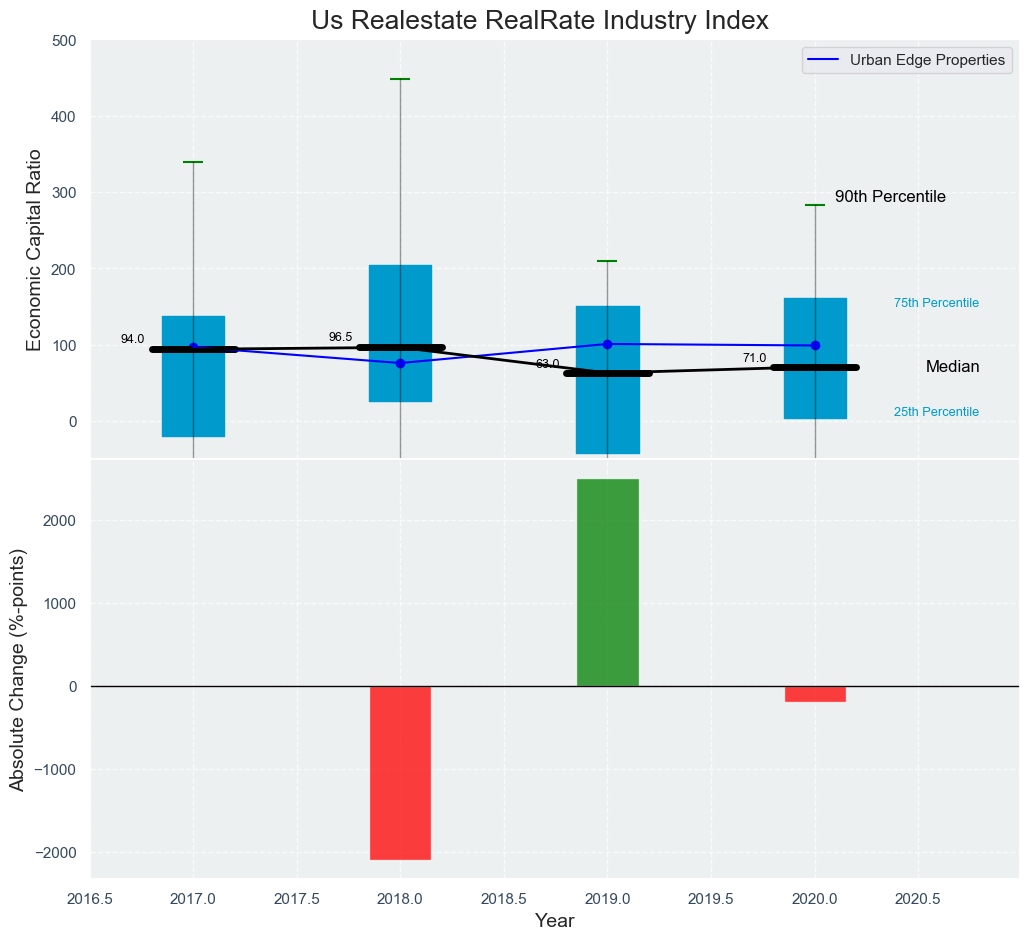The height and width of the screenshot is (940, 1029).
Task: Select the green 2019 absolute change bar
Action: (x=607, y=582)
